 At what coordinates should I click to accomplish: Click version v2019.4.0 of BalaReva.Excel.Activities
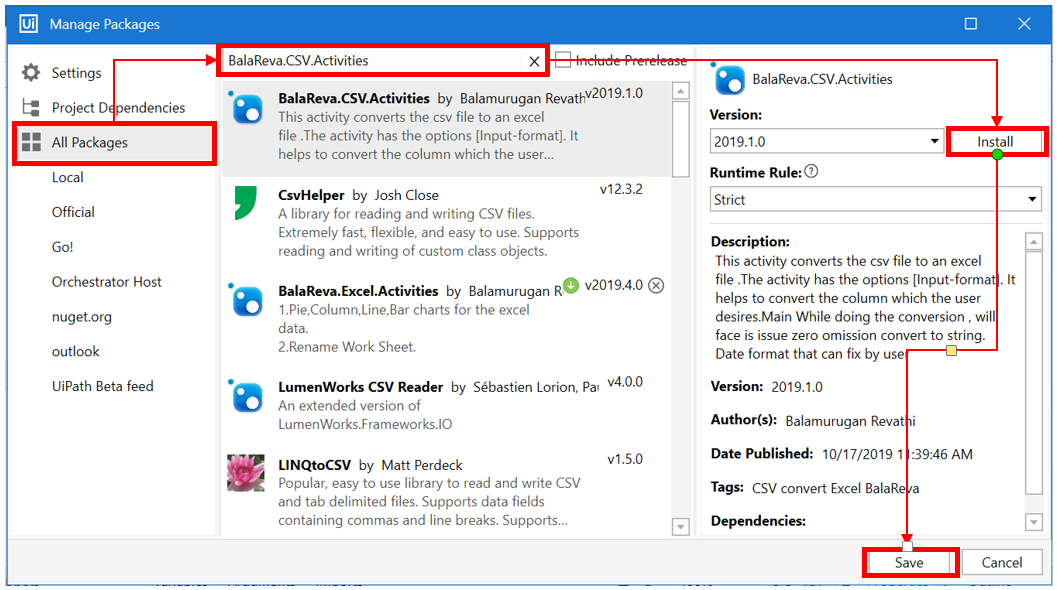pyautogui.click(x=613, y=285)
